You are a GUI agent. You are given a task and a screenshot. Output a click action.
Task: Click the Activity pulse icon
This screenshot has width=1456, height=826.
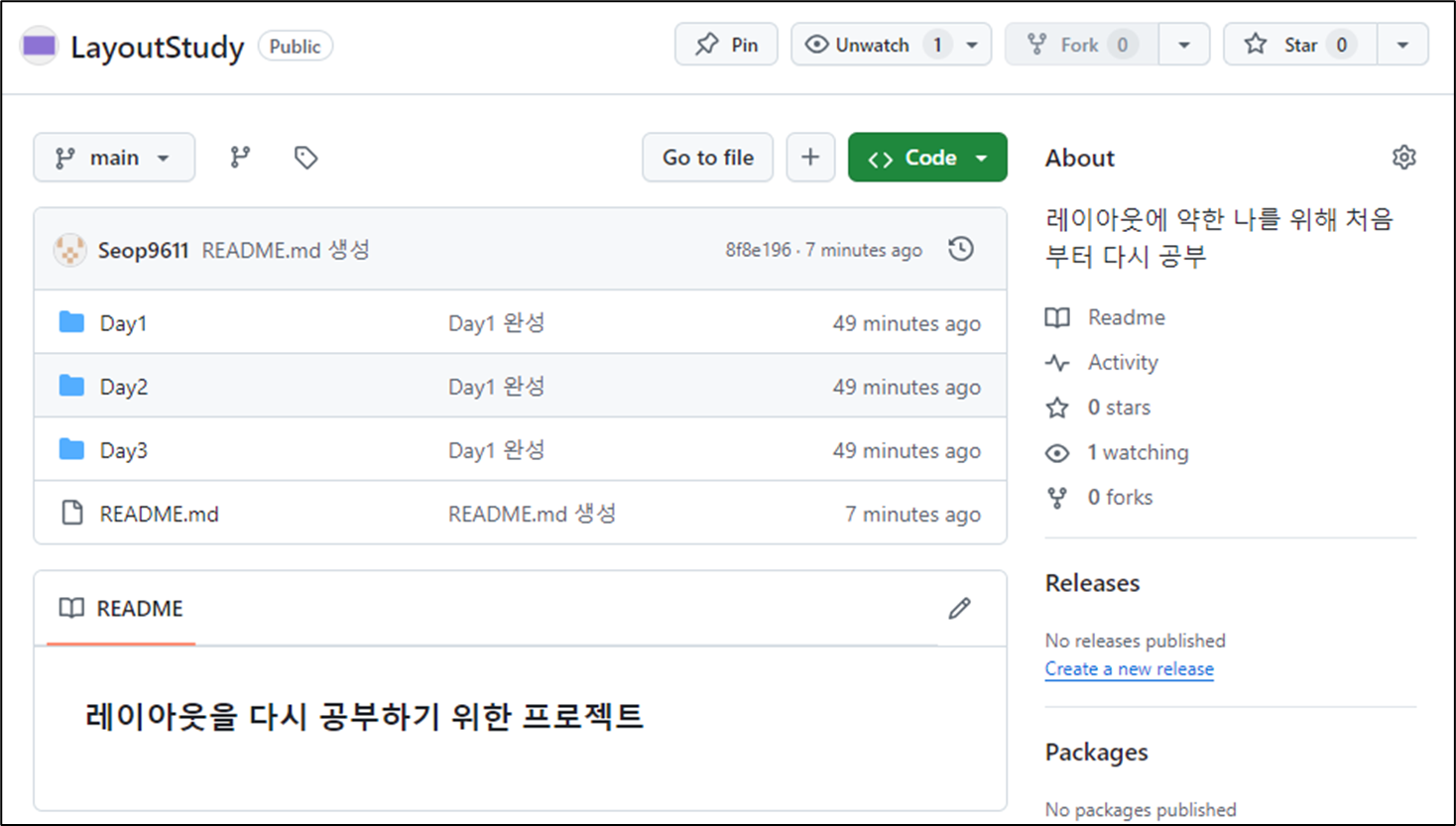tap(1057, 363)
